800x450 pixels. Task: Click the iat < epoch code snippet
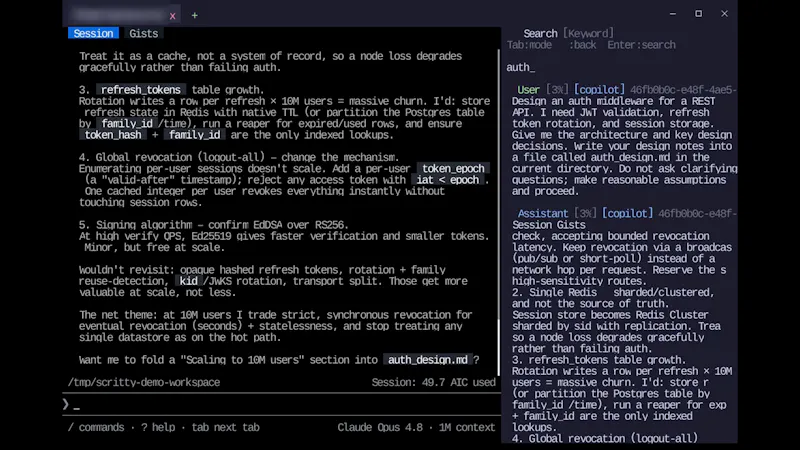point(447,180)
